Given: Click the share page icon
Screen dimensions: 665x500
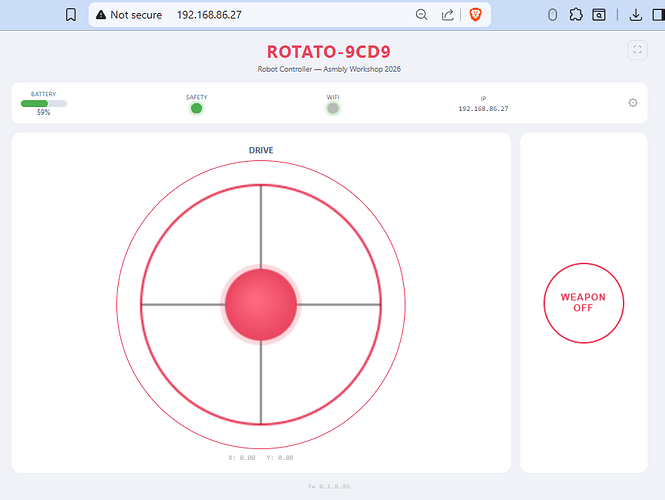Looking at the screenshot, I should [448, 15].
